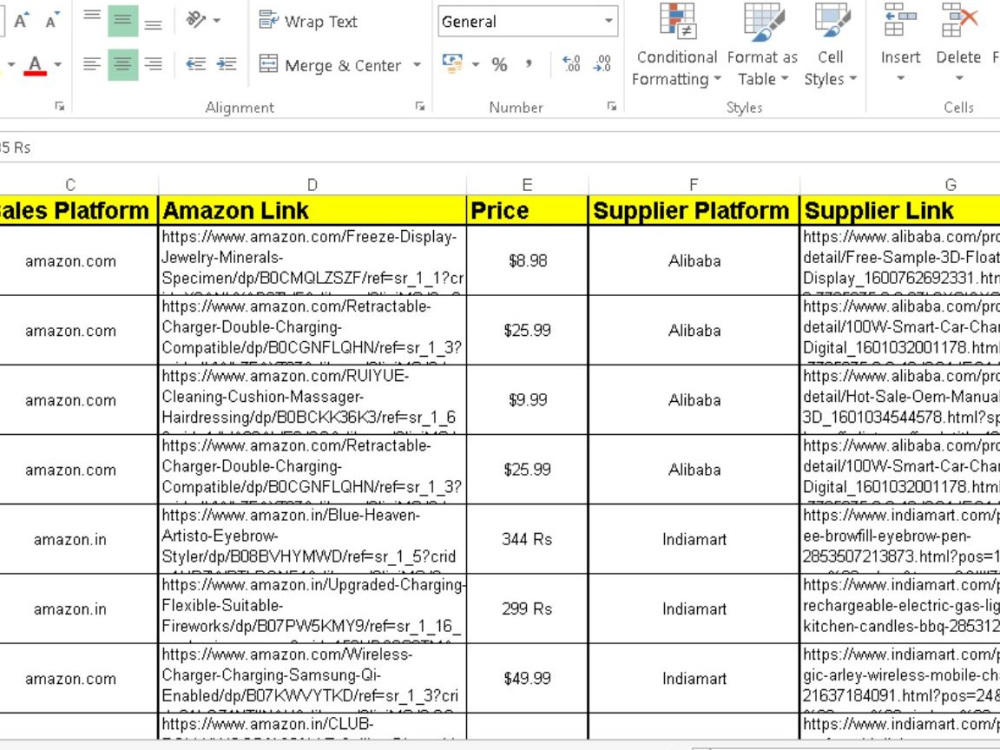Screen dimensions: 1000x750
Task: Toggle center horizontal alignment
Action: coord(122,64)
